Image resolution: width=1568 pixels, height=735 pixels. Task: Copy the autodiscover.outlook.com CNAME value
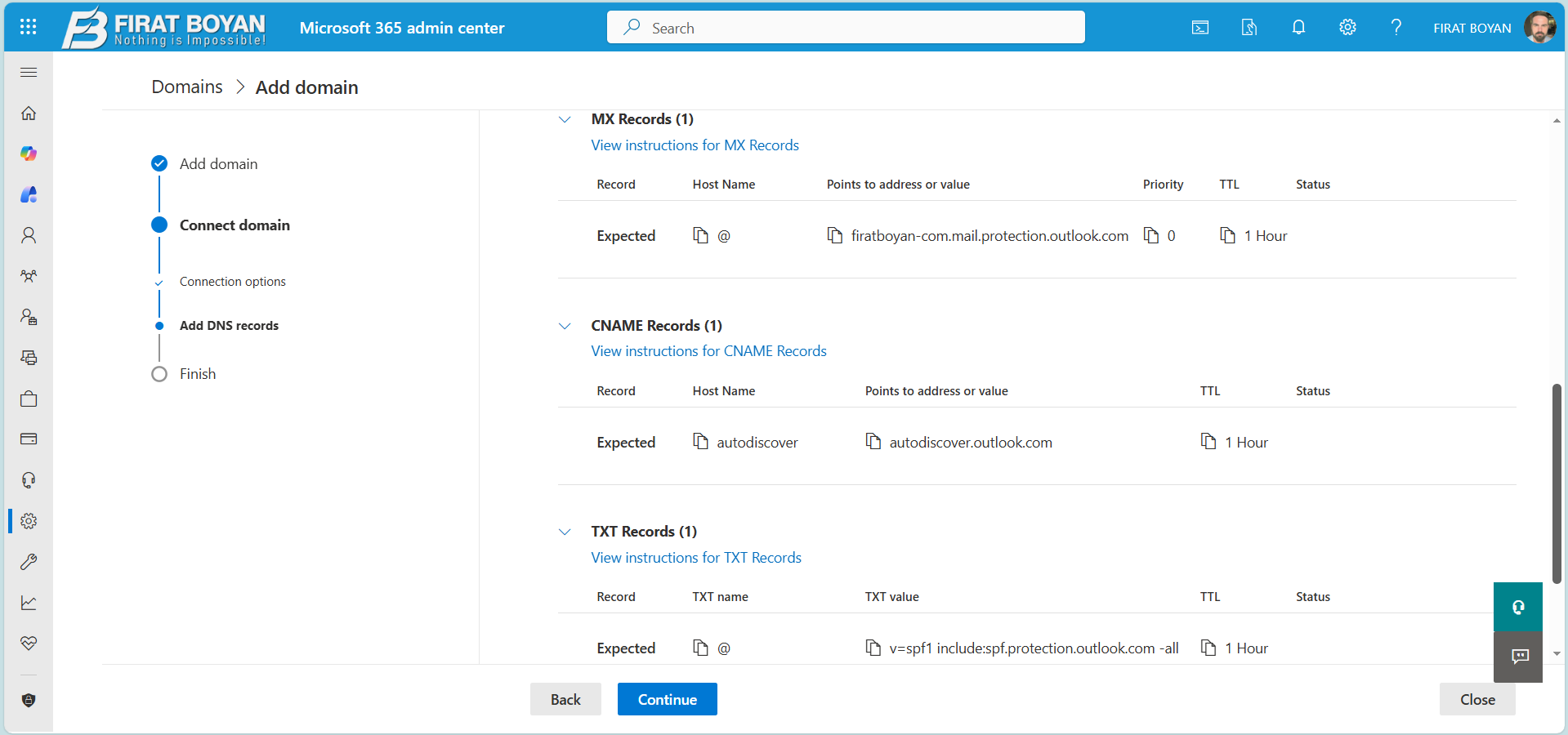[x=873, y=442]
